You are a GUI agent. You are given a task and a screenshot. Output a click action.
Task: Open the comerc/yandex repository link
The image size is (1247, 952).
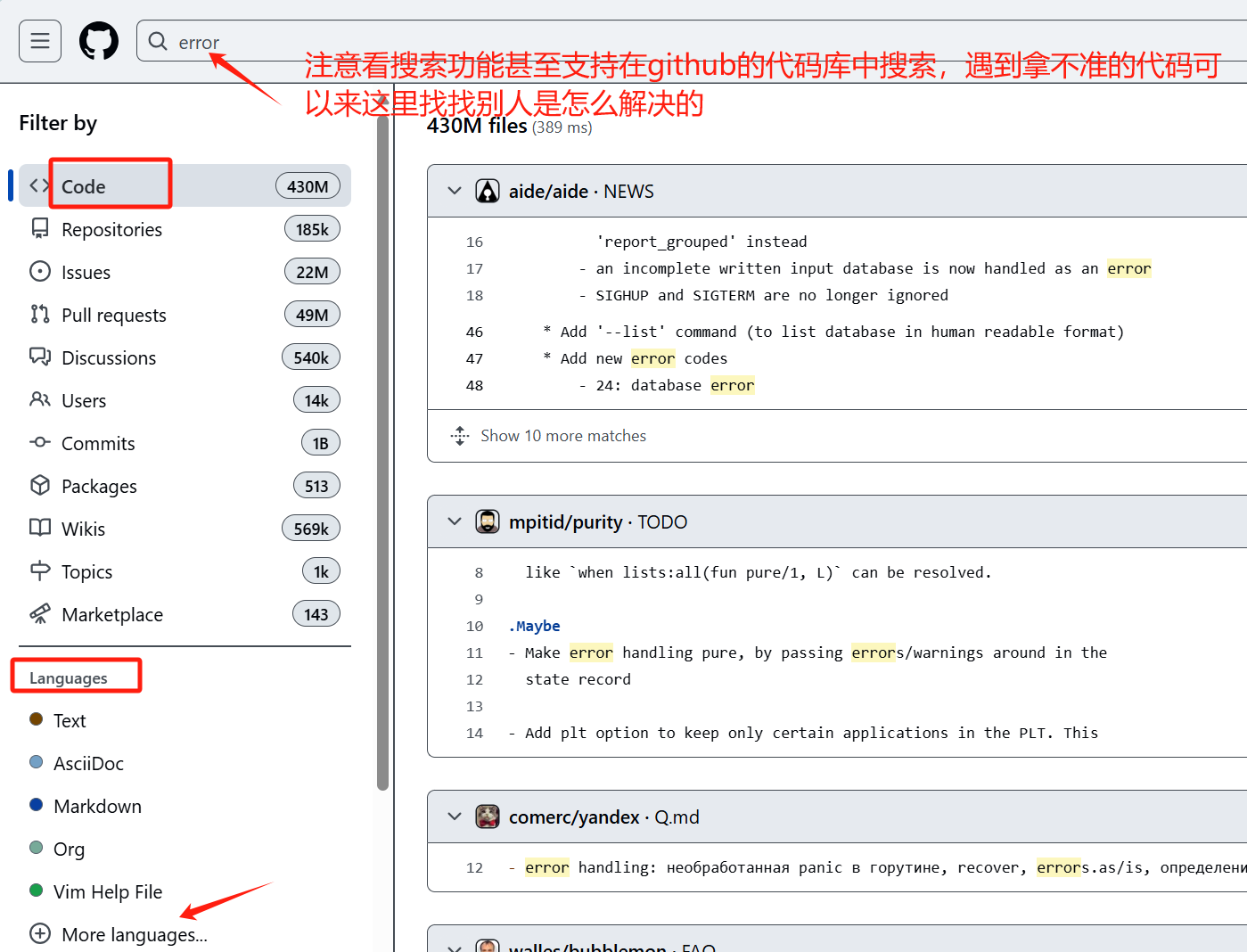tap(574, 817)
